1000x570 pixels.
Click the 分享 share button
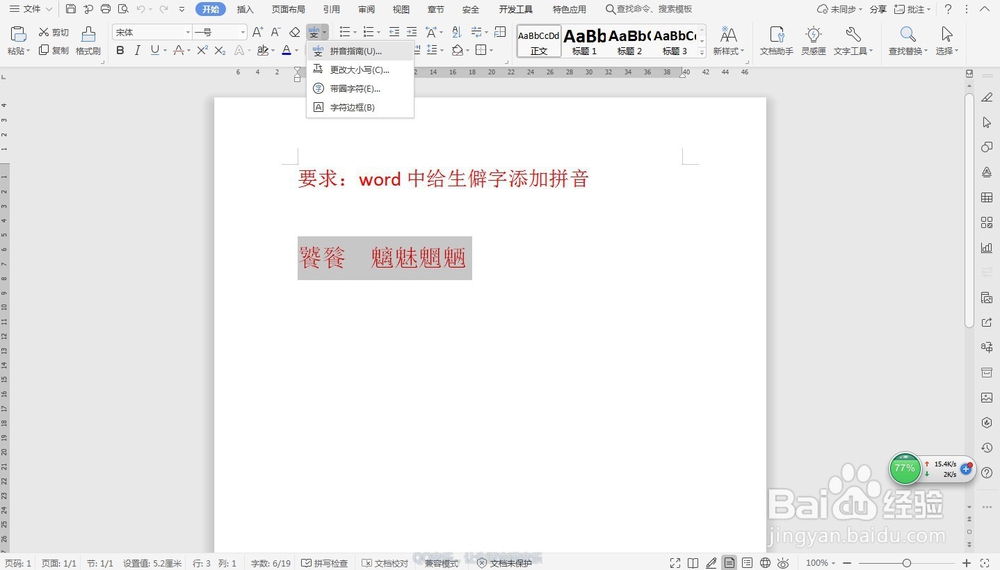tap(878, 9)
